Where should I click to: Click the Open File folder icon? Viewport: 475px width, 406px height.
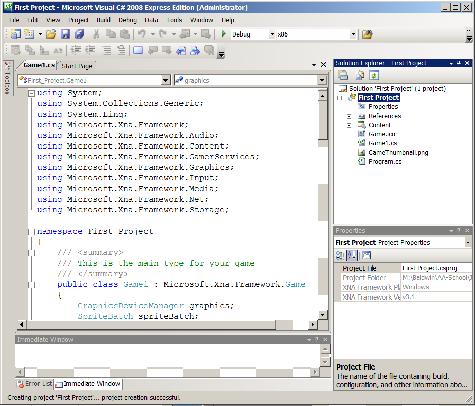point(51,34)
